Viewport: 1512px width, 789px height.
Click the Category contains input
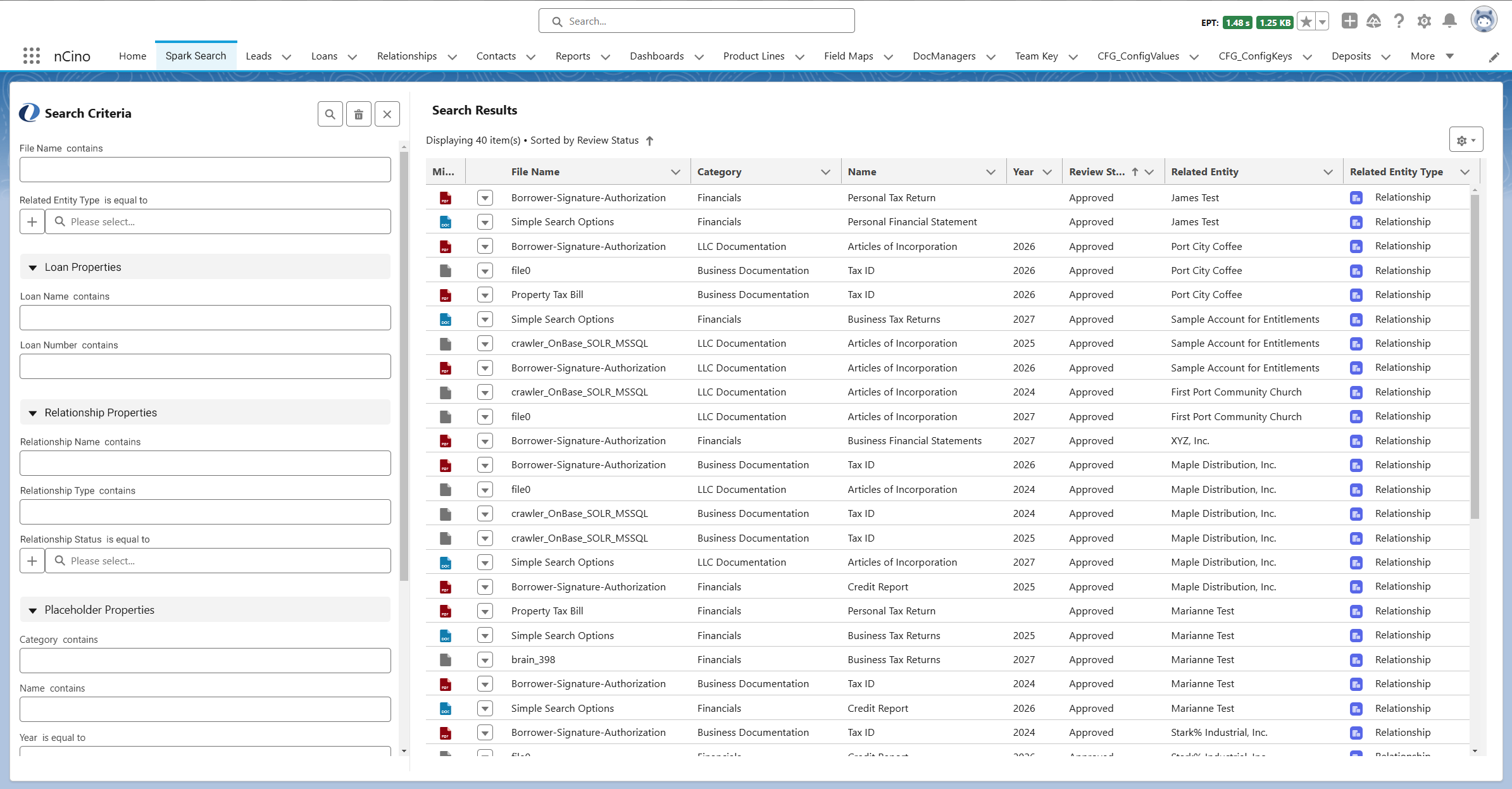pyautogui.click(x=205, y=661)
